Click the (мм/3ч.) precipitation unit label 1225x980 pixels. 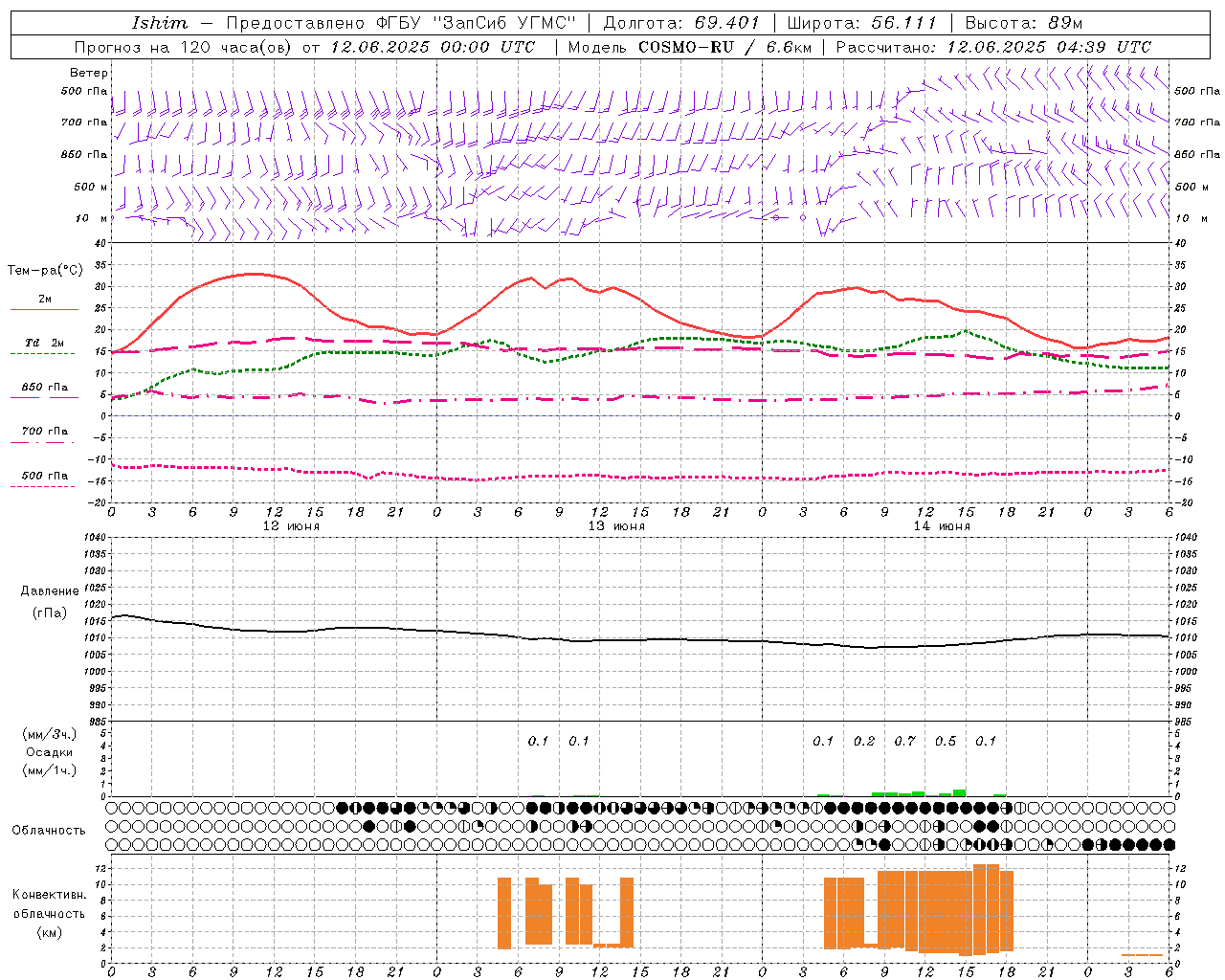50,734
